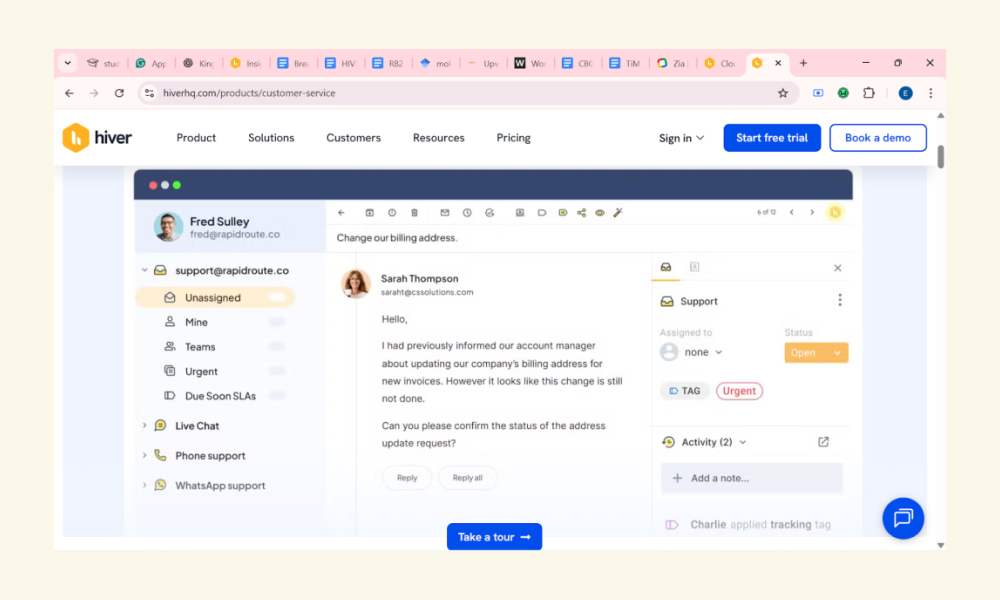Screen dimensions: 1000x600
Task: Click Fred Sulley's profile avatar
Action: pos(168,226)
